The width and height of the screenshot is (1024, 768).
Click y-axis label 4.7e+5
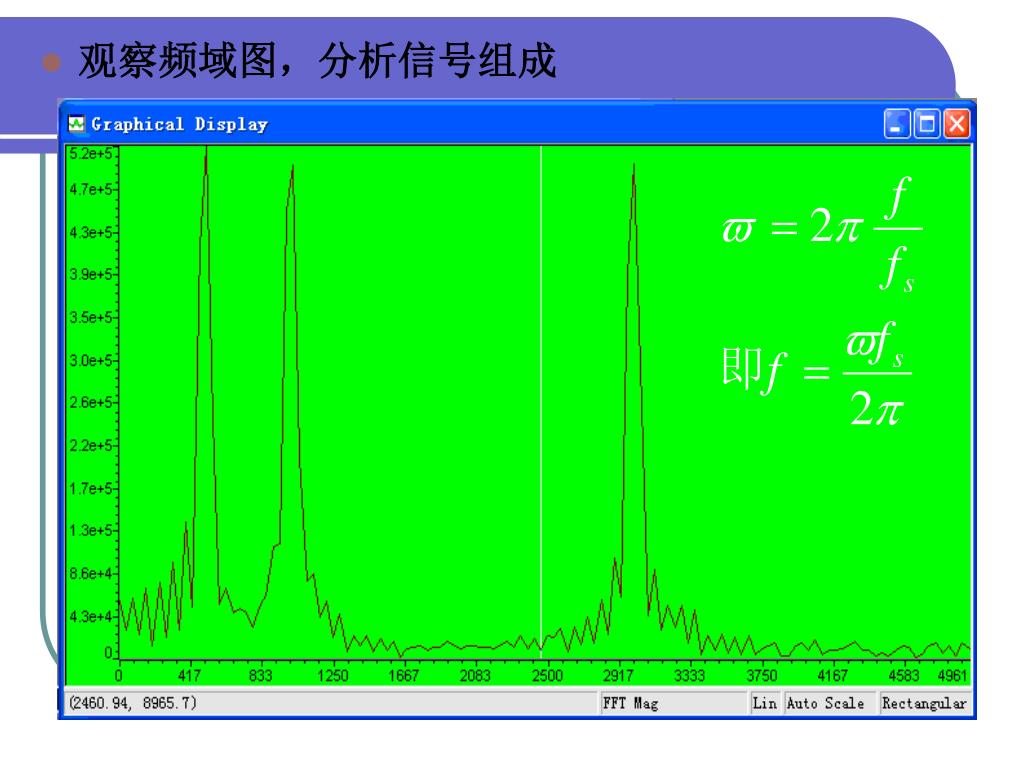[x=91, y=189]
